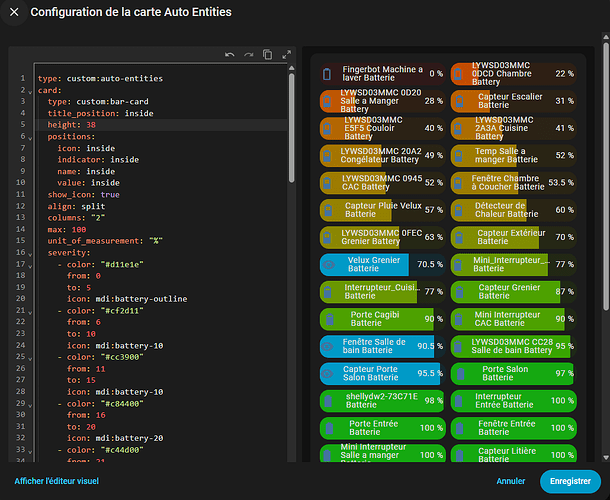The height and width of the screenshot is (500, 610).
Task: Close the Auto Entities configuration dialog
Action: 14,12
